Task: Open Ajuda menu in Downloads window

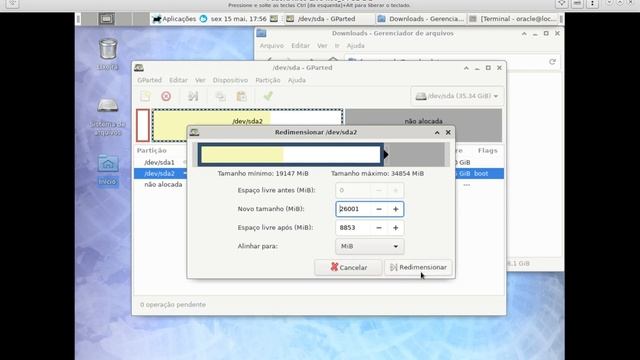Action: pyautogui.click(x=356, y=46)
